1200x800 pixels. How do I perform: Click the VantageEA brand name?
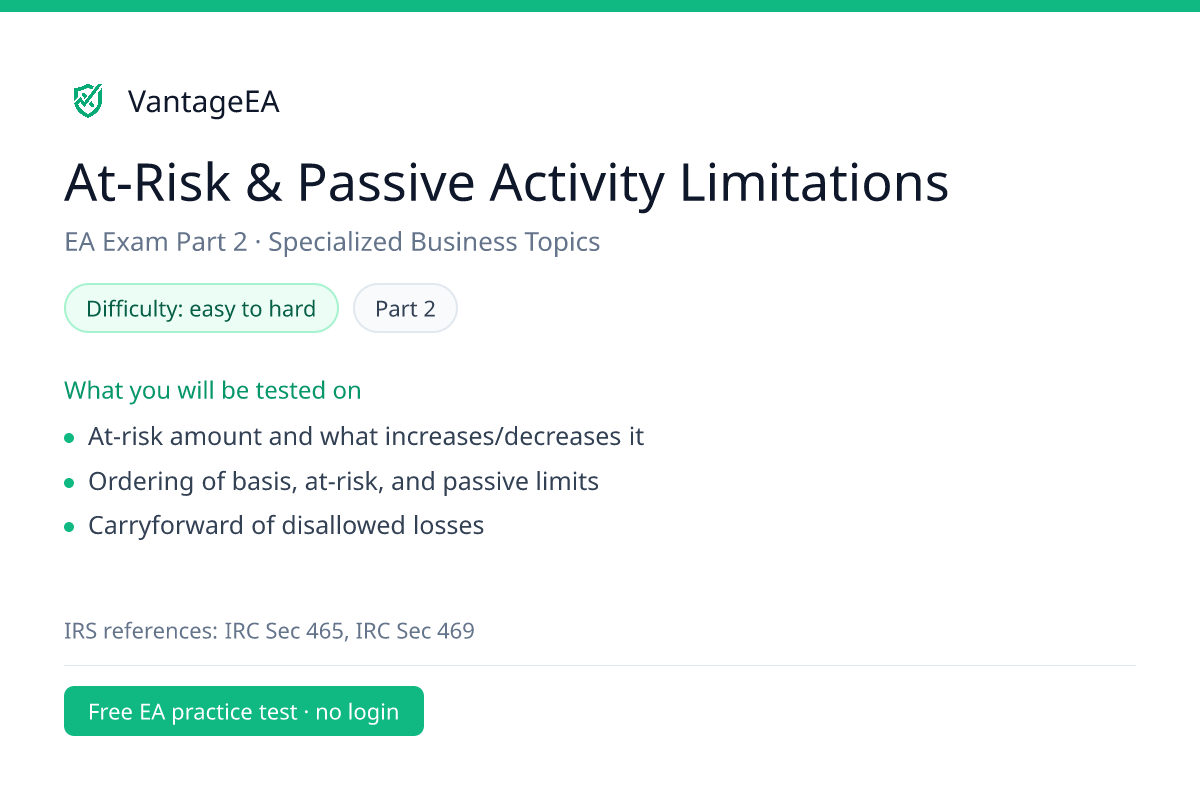tap(203, 102)
